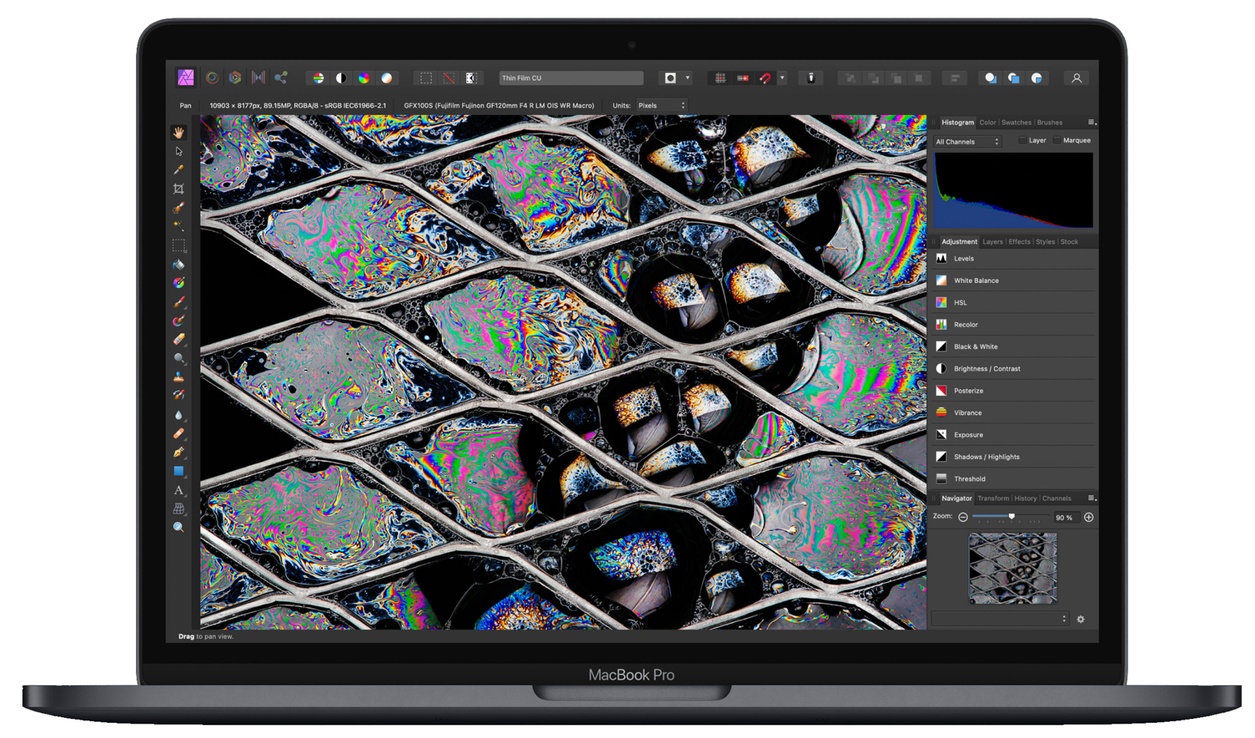Image resolution: width=1255 pixels, height=738 pixels.
Task: Enable the Layer checkbox in Histogram
Action: tap(1022, 141)
